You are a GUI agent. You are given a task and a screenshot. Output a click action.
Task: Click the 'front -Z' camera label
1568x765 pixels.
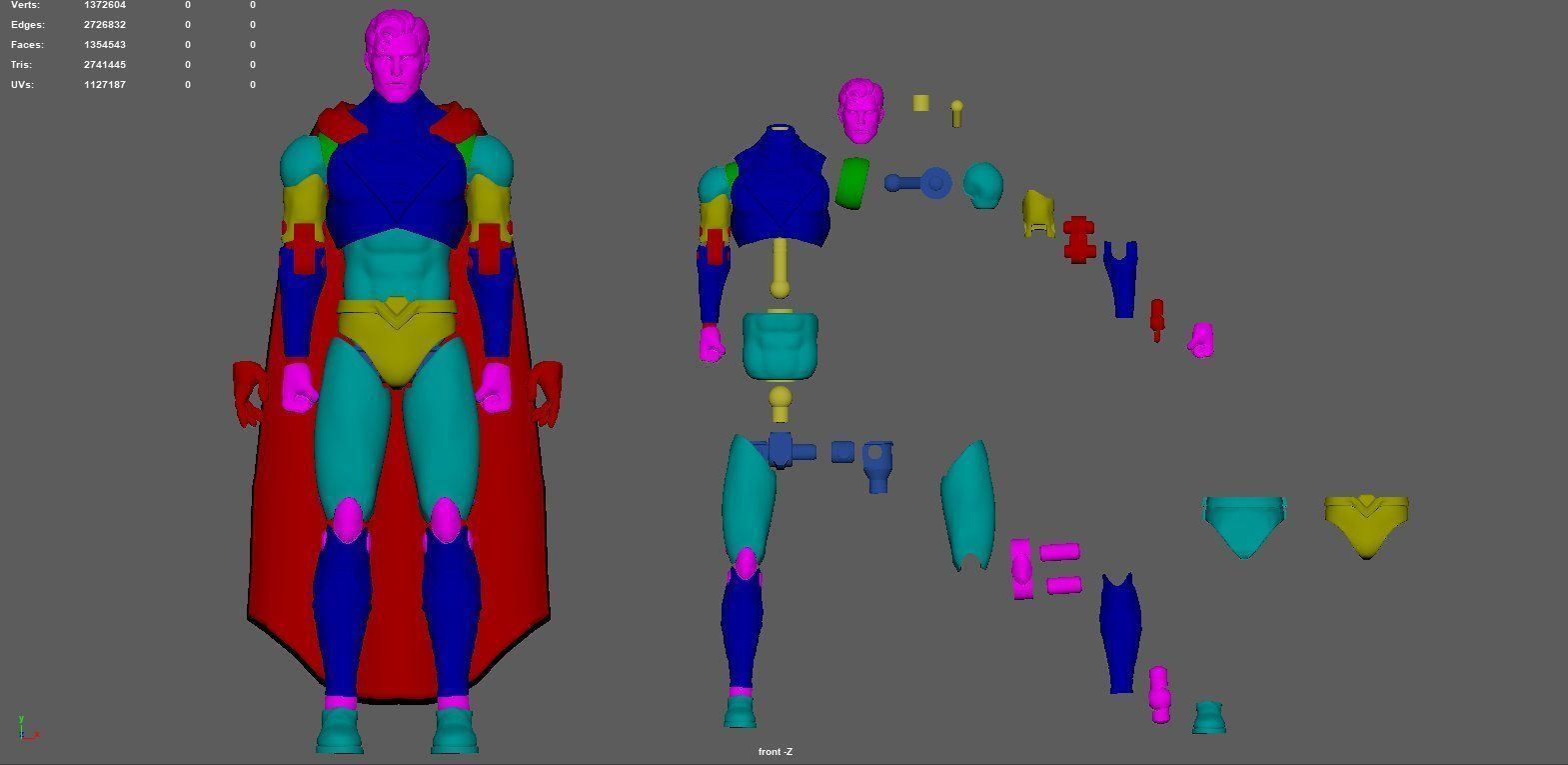coord(775,752)
